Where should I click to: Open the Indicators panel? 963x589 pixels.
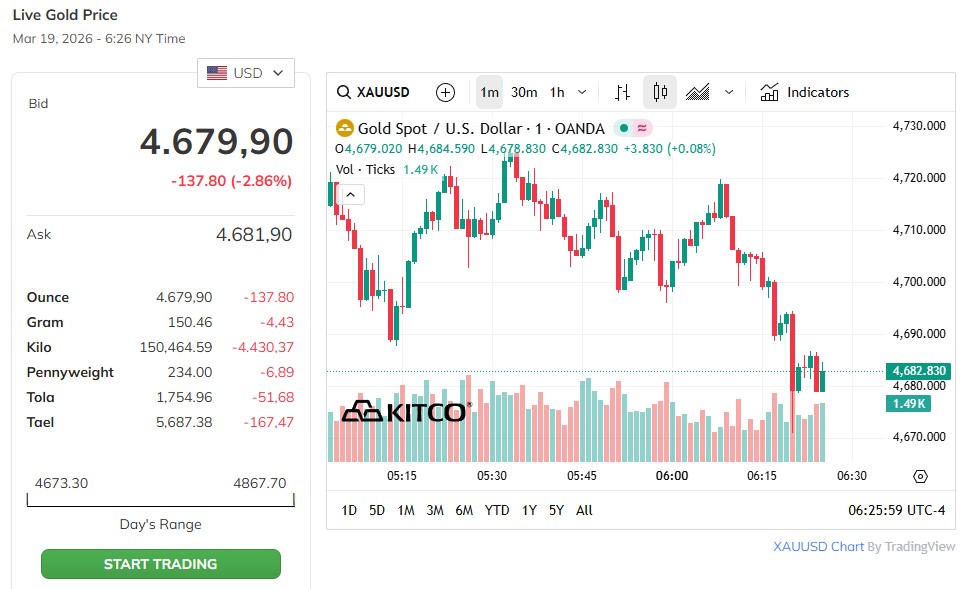click(805, 92)
